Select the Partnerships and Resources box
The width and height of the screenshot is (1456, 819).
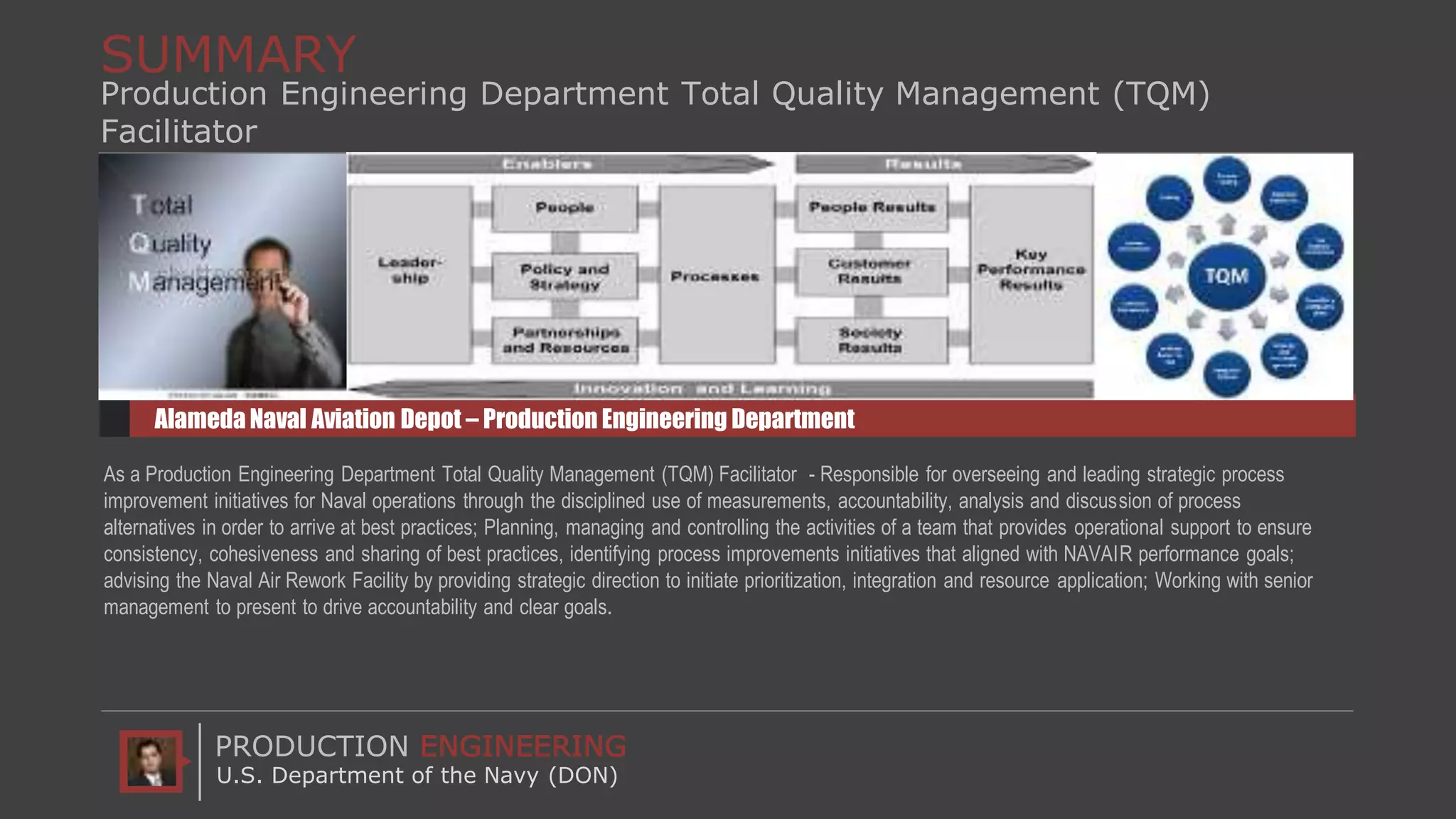(x=565, y=340)
